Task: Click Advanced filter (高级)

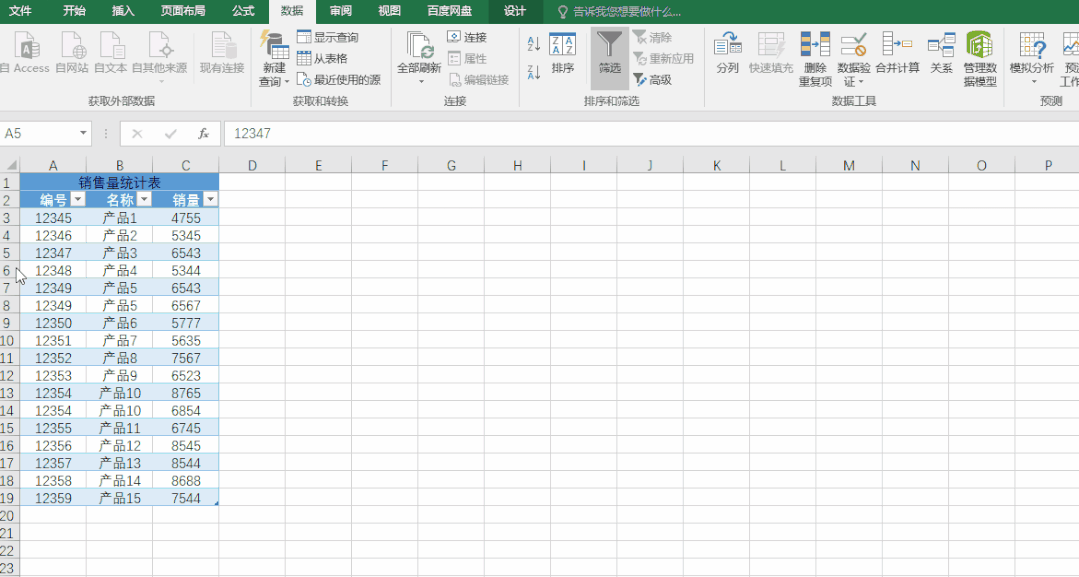Action: [x=652, y=80]
